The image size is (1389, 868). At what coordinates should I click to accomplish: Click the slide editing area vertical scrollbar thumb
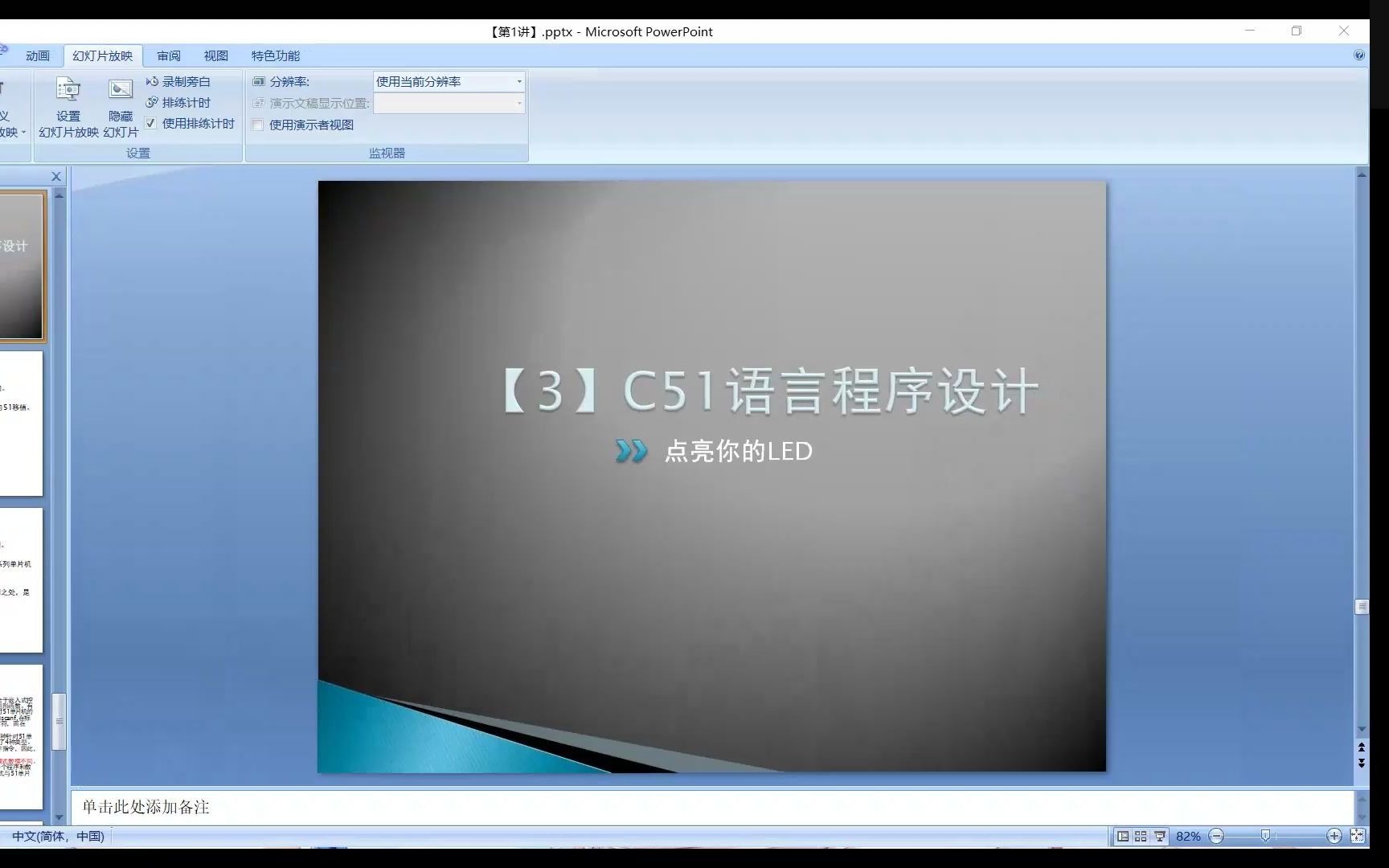pos(1362,607)
